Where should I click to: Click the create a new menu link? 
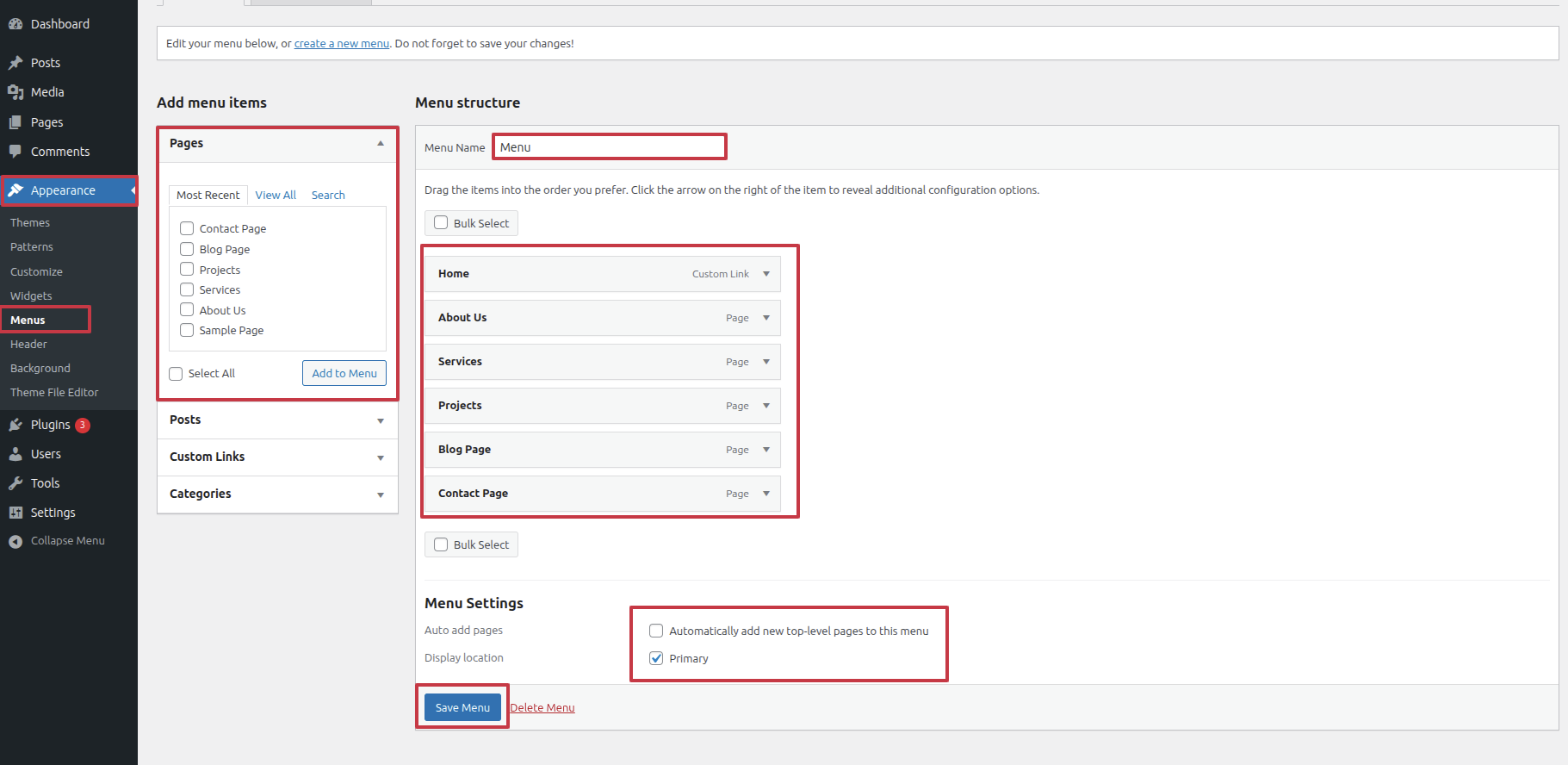click(341, 44)
